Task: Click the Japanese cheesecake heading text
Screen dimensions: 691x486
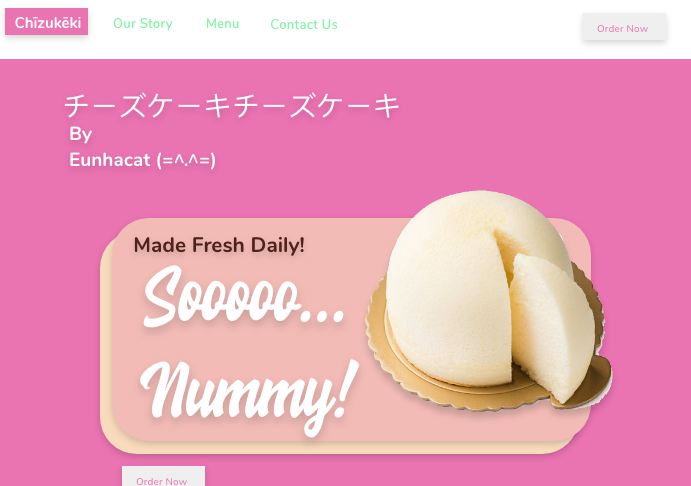Action: click(x=232, y=106)
